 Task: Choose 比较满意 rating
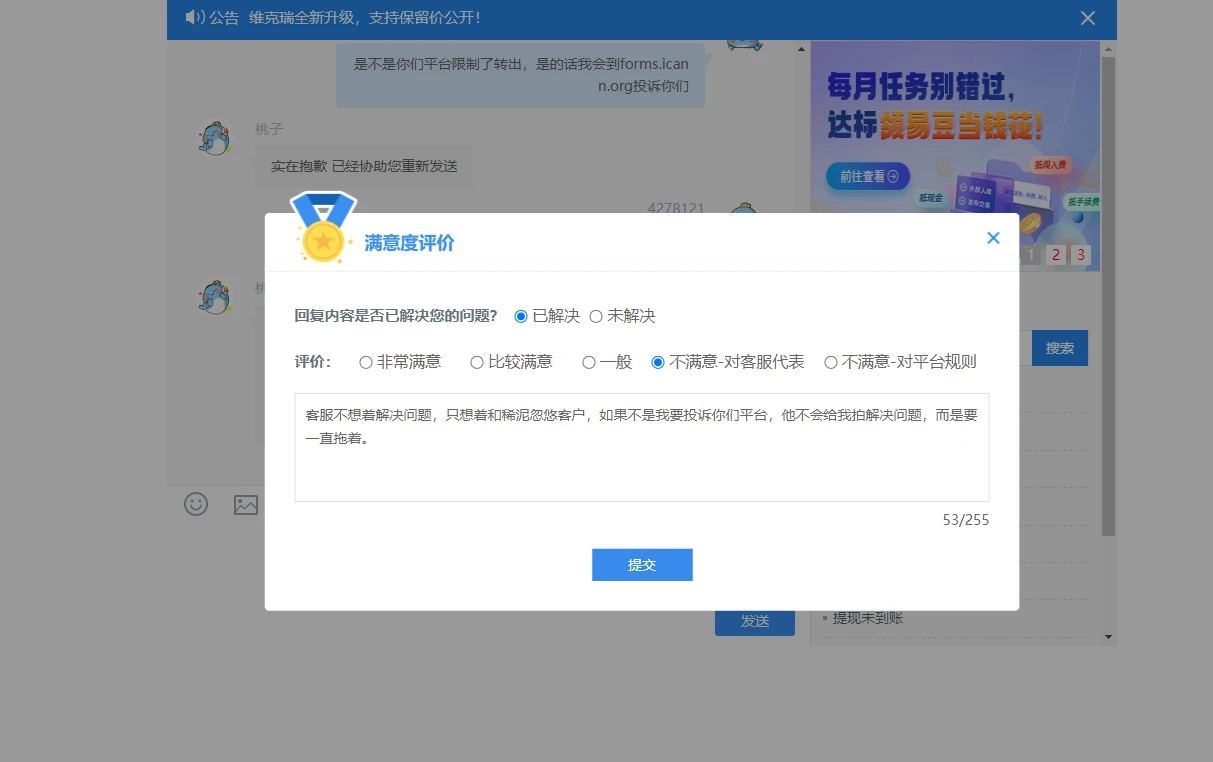point(477,362)
